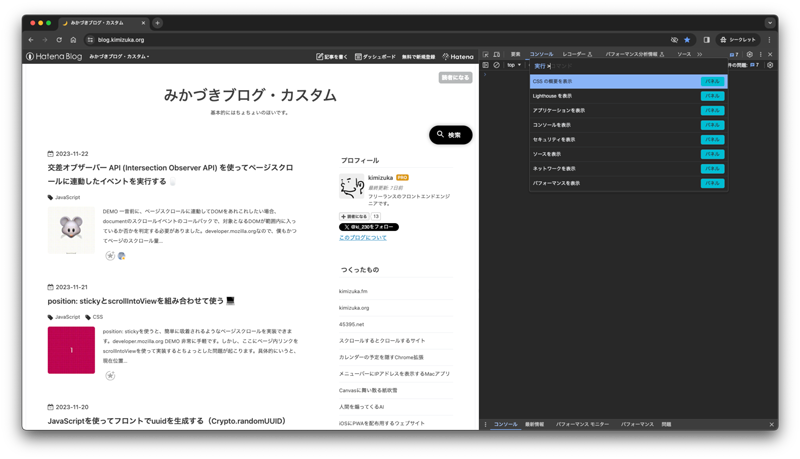
Task: Click the pink thumbnail of the sticky article
Action: (x=71, y=350)
